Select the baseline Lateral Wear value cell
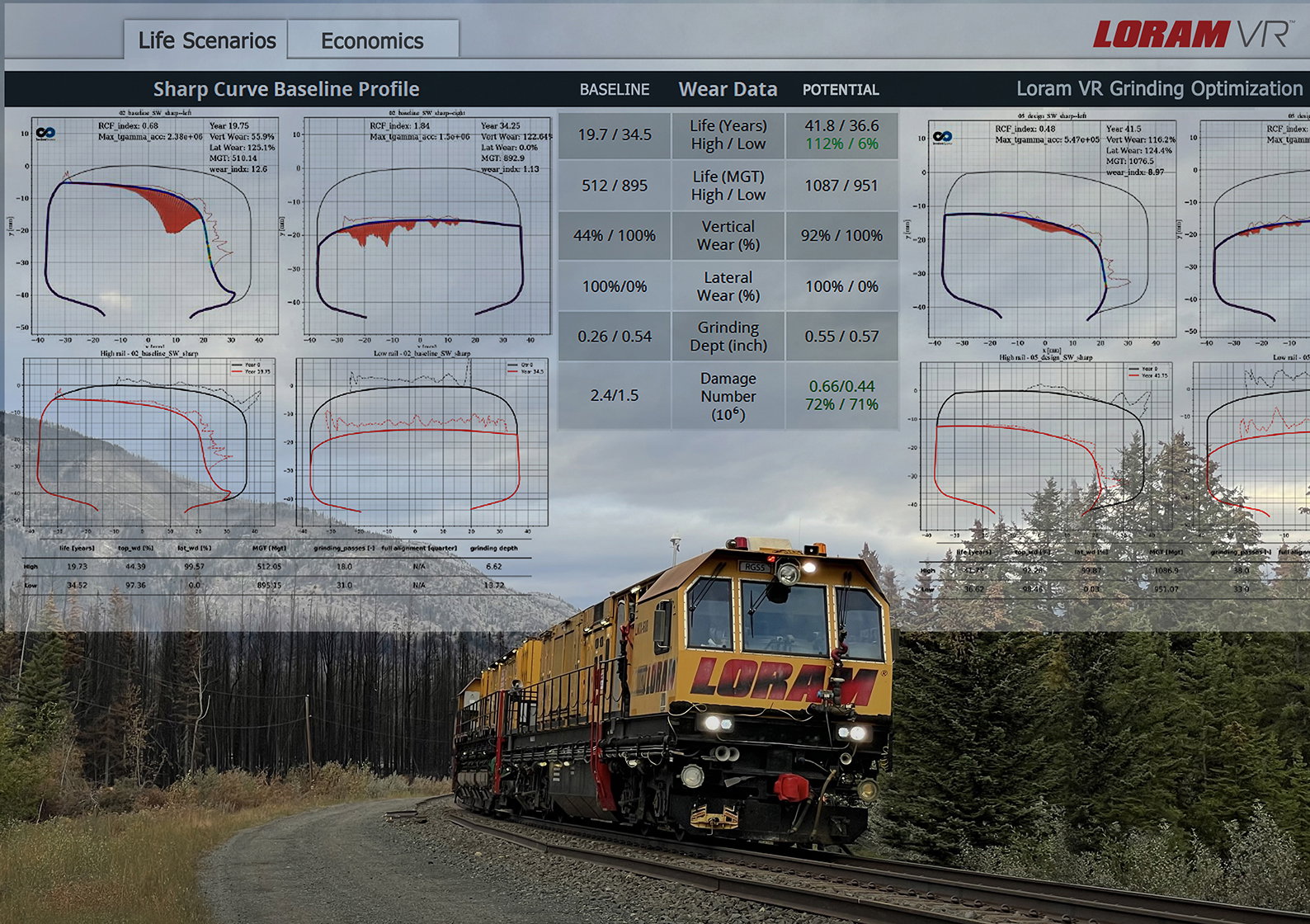Image resolution: width=1310 pixels, height=924 pixels. (x=615, y=286)
